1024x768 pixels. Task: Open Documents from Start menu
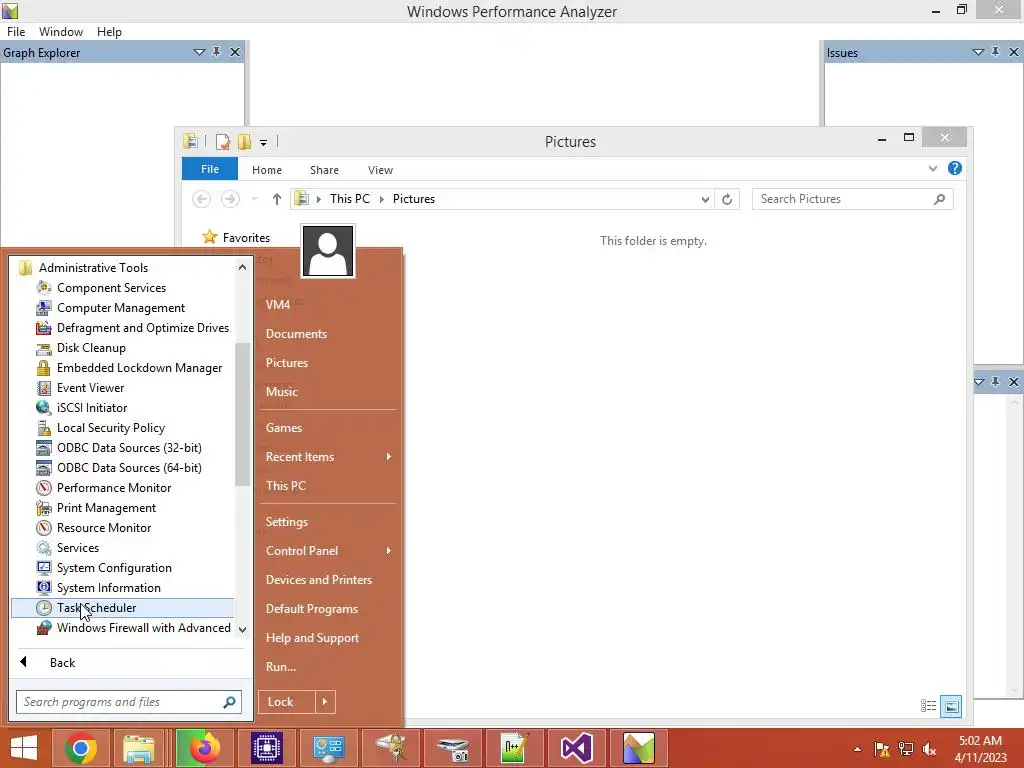[296, 334]
